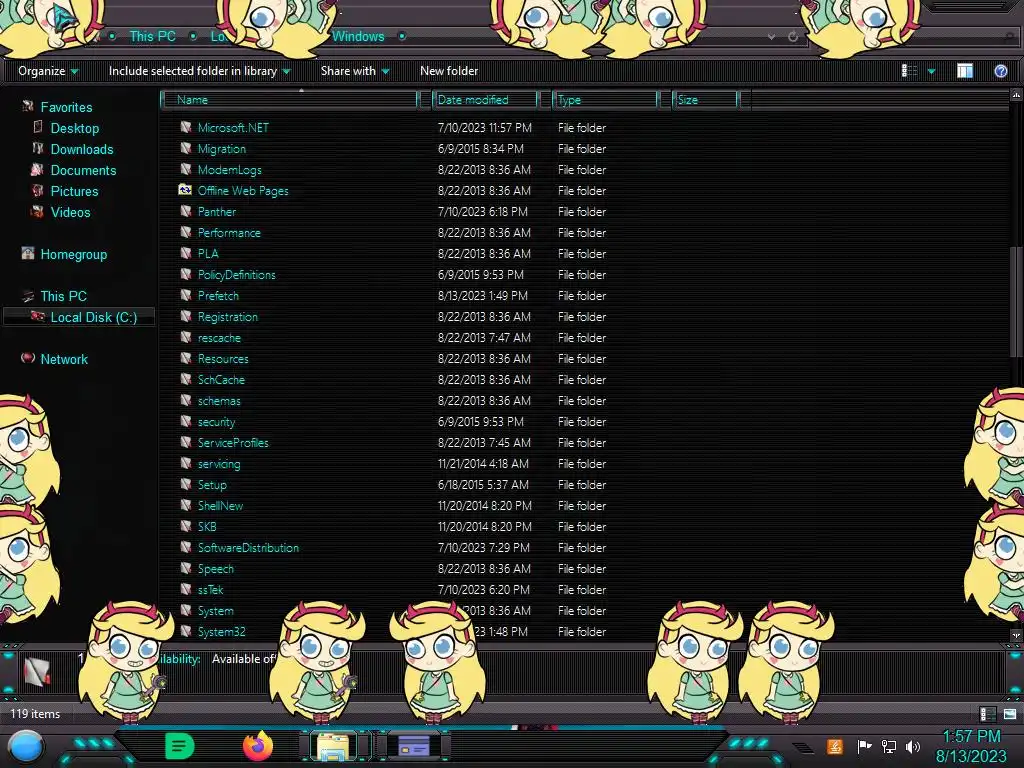Select Windows in the breadcrumb path
The image size is (1024, 768).
pos(358,37)
